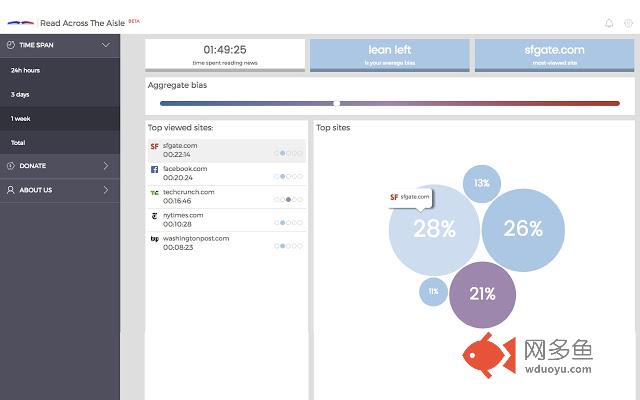The width and height of the screenshot is (640, 400).
Task: Click the bias rating dots for techcrunch.com
Action: click(287, 199)
